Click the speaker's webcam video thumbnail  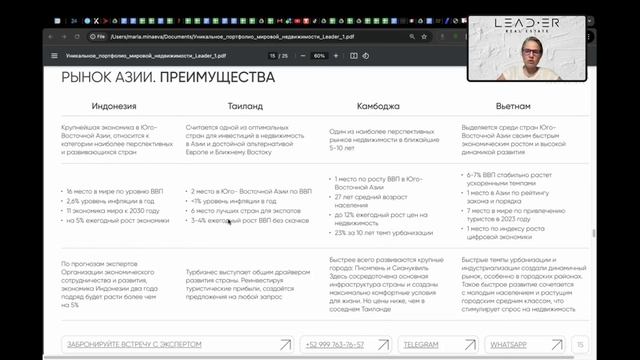tap(527, 49)
